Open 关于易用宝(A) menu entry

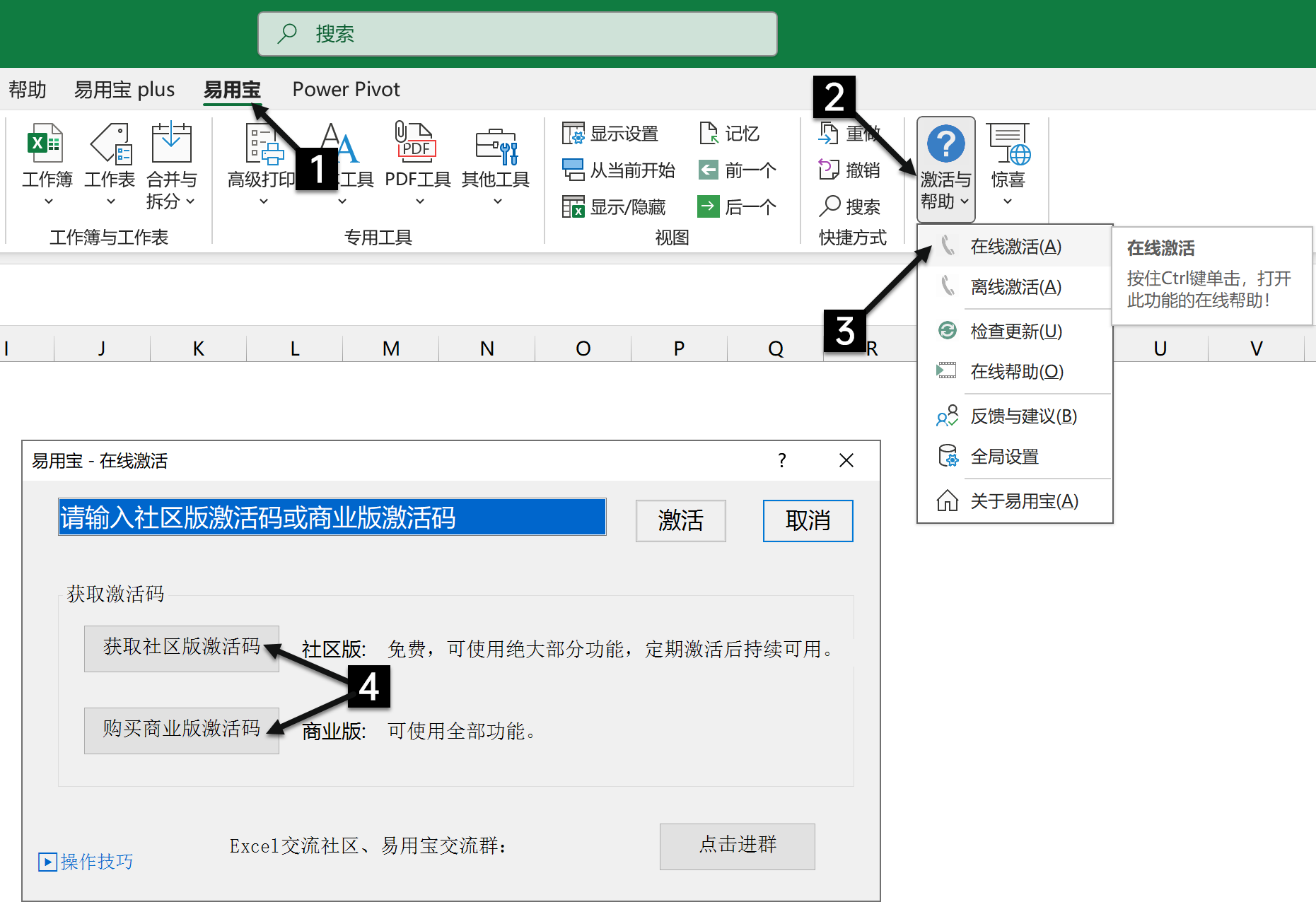tap(1015, 500)
